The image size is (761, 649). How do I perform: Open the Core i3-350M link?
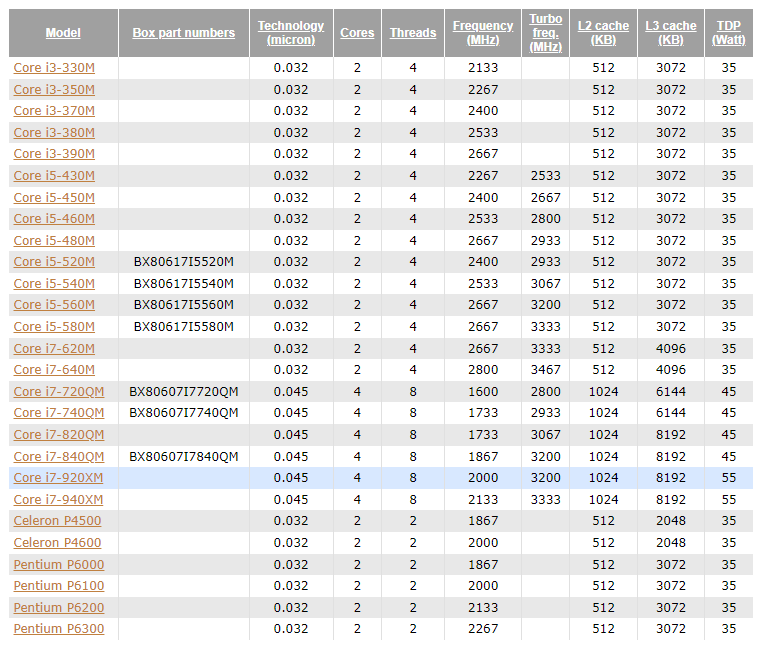click(54, 90)
